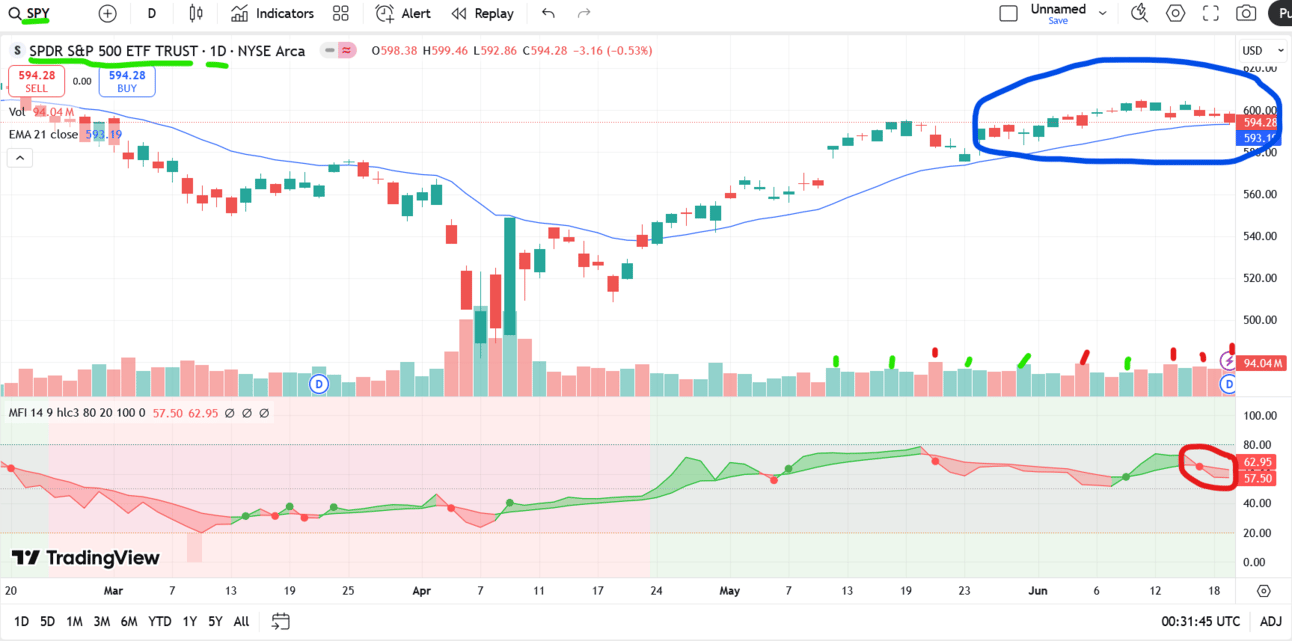
Task: Select the MFI 14 9 hlc3 legend
Action: (x=77, y=412)
